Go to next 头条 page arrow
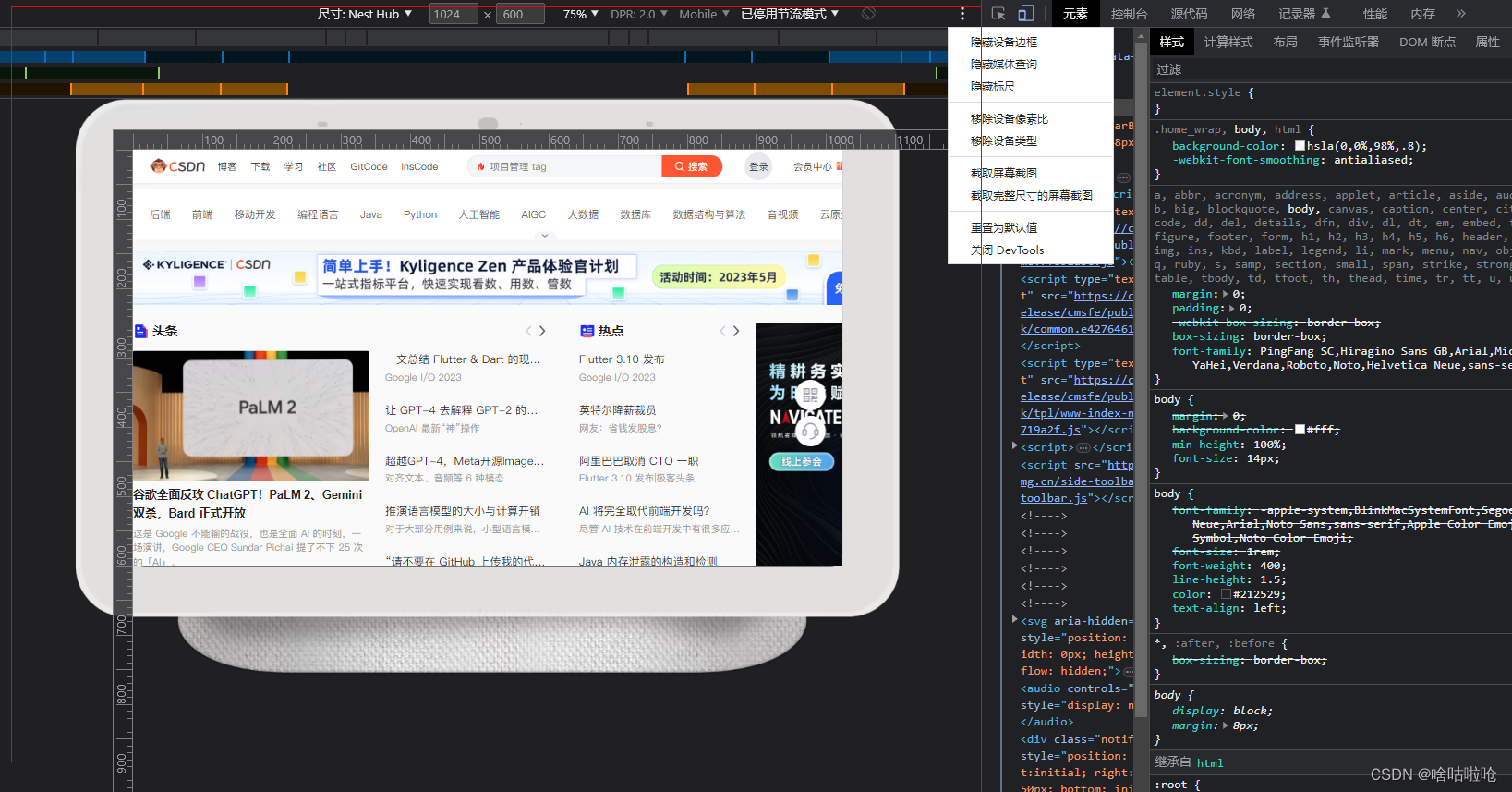The width and height of the screenshot is (1512, 792). click(542, 331)
